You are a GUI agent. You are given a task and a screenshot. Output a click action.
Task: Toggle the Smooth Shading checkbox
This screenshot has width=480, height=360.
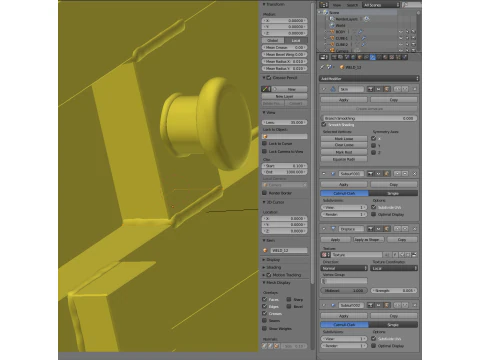click(324, 124)
